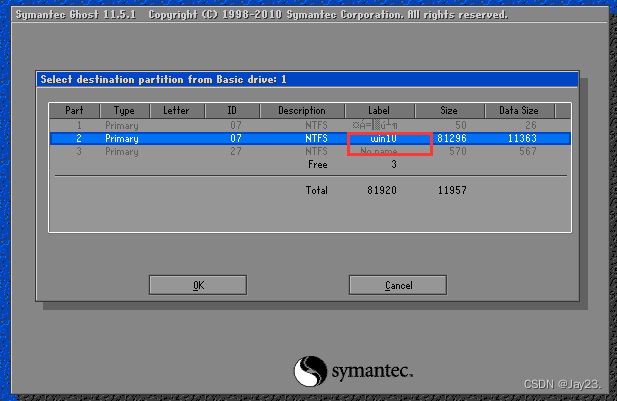Click the Data Size column header
The height and width of the screenshot is (401, 617).
[x=519, y=111]
